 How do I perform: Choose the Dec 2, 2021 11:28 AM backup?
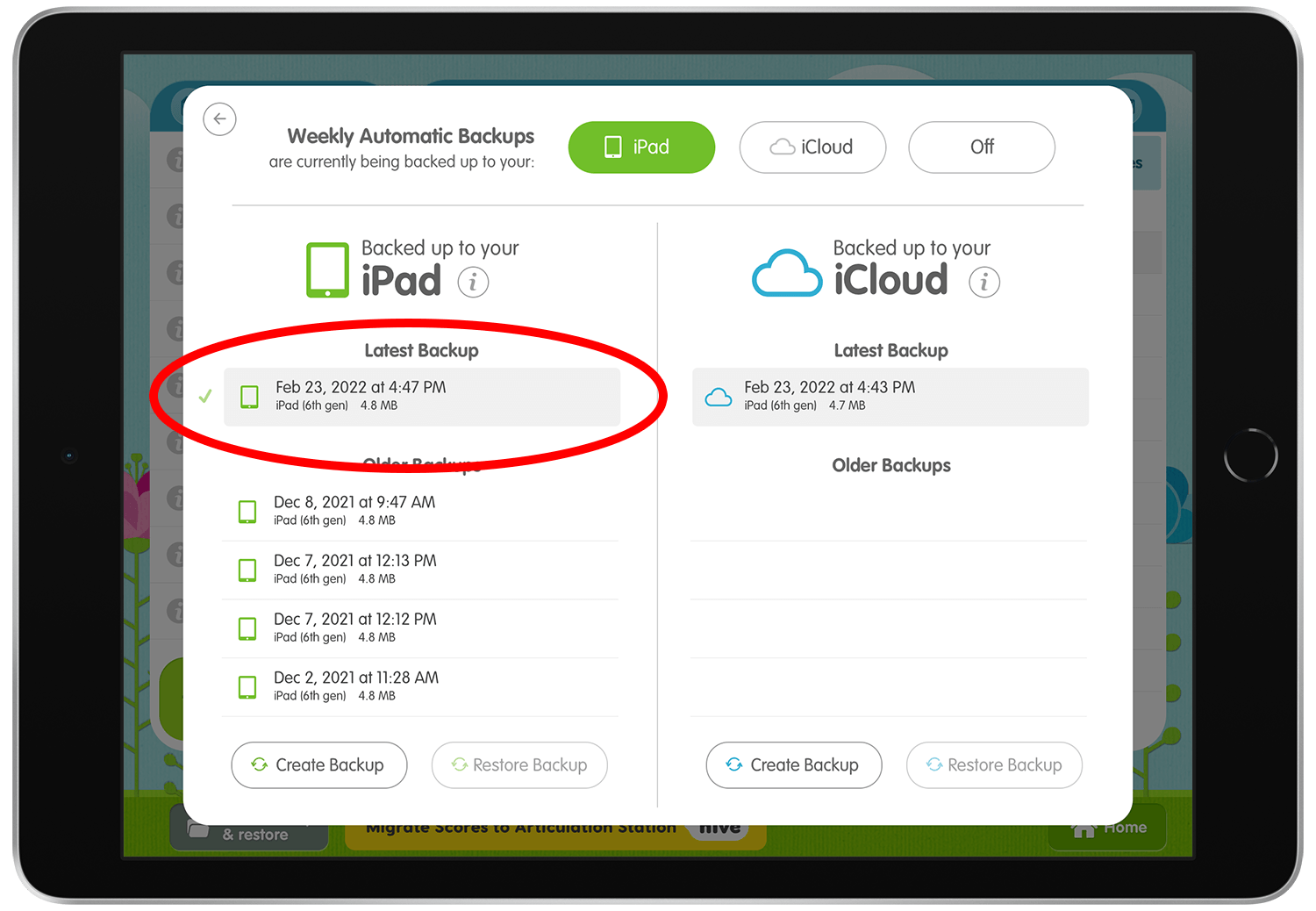point(420,686)
